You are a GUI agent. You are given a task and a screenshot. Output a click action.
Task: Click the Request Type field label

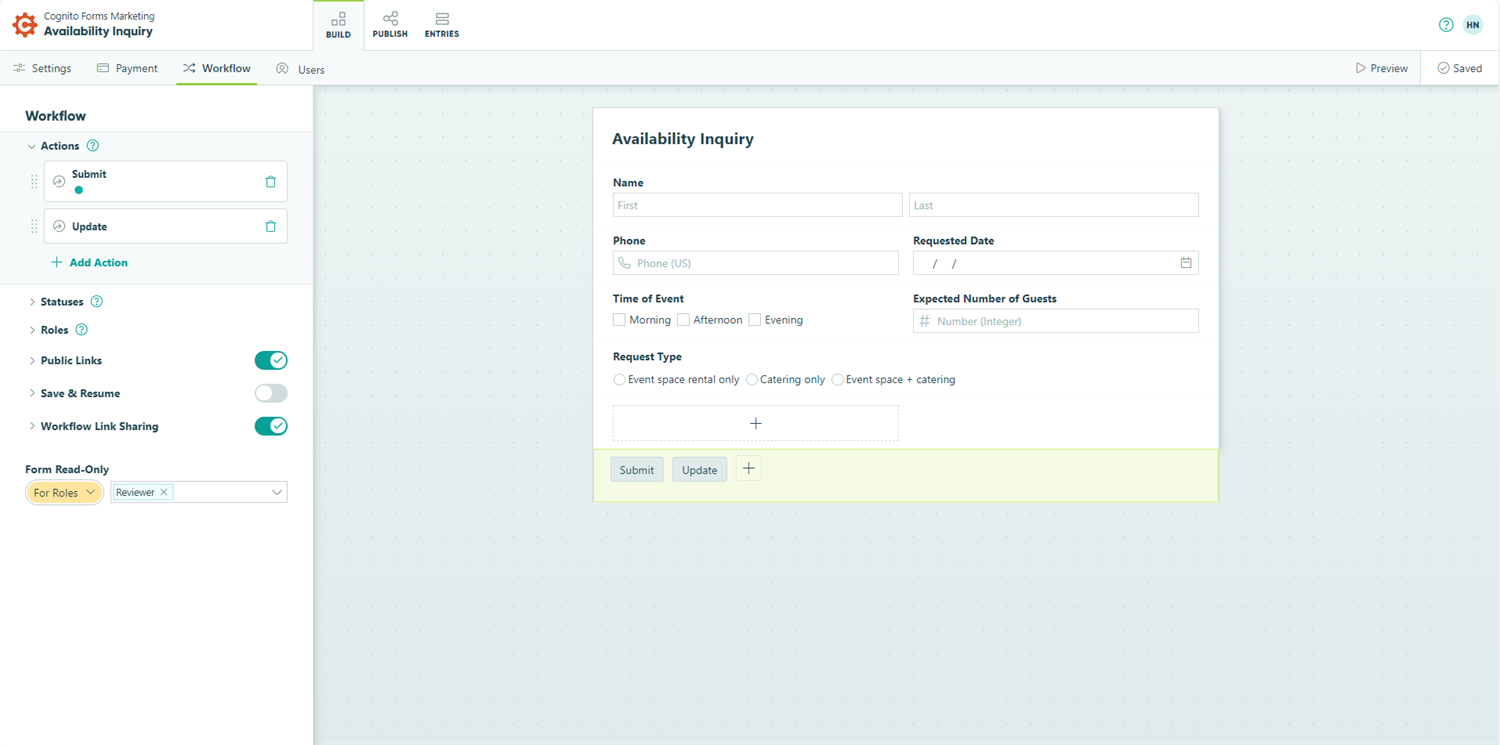pos(647,357)
